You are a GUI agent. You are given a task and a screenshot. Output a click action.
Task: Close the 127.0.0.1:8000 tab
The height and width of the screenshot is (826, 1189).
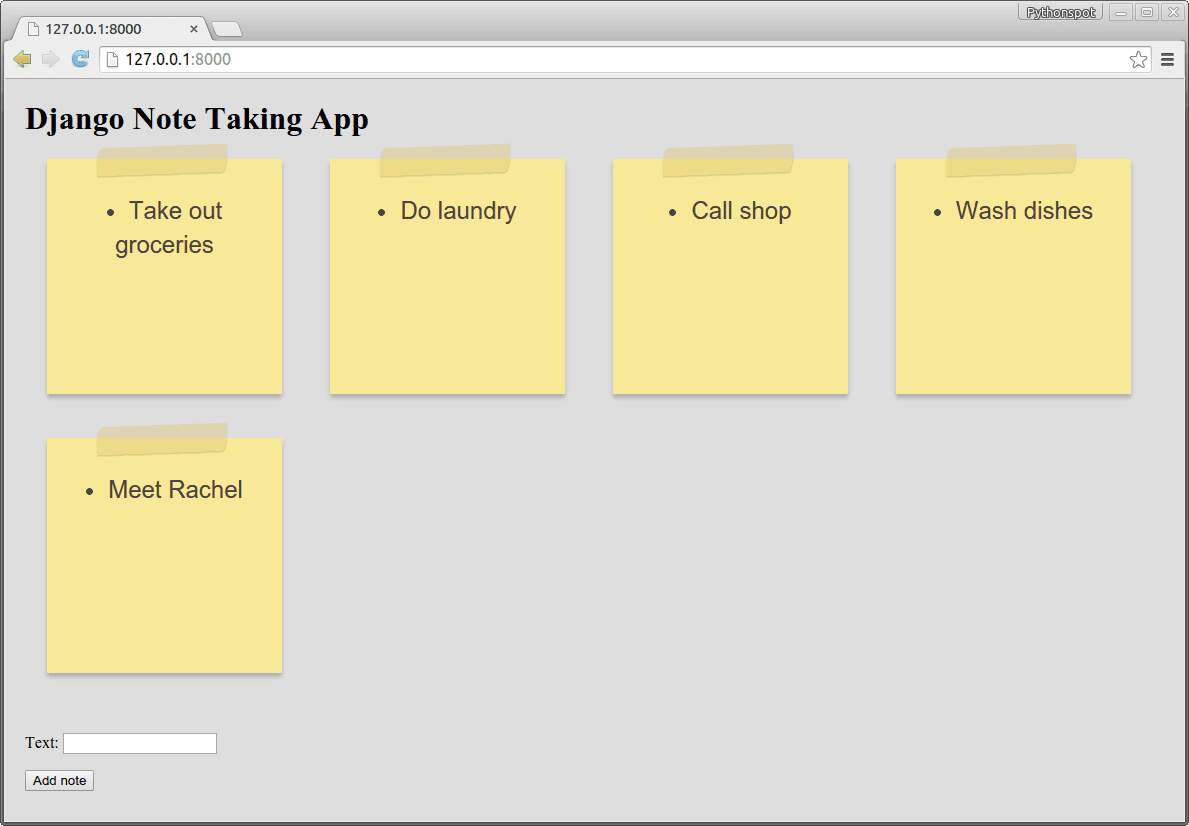(193, 29)
